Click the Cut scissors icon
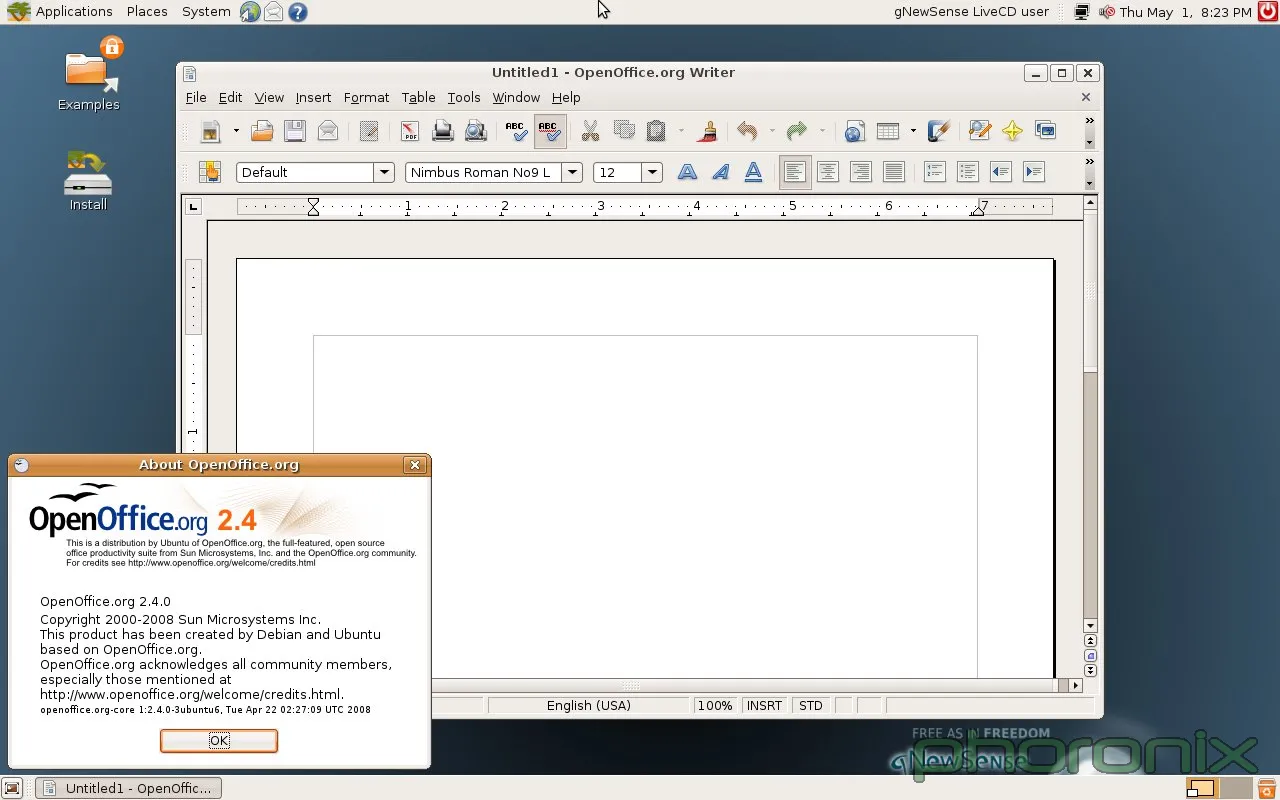The image size is (1280, 800). (590, 131)
